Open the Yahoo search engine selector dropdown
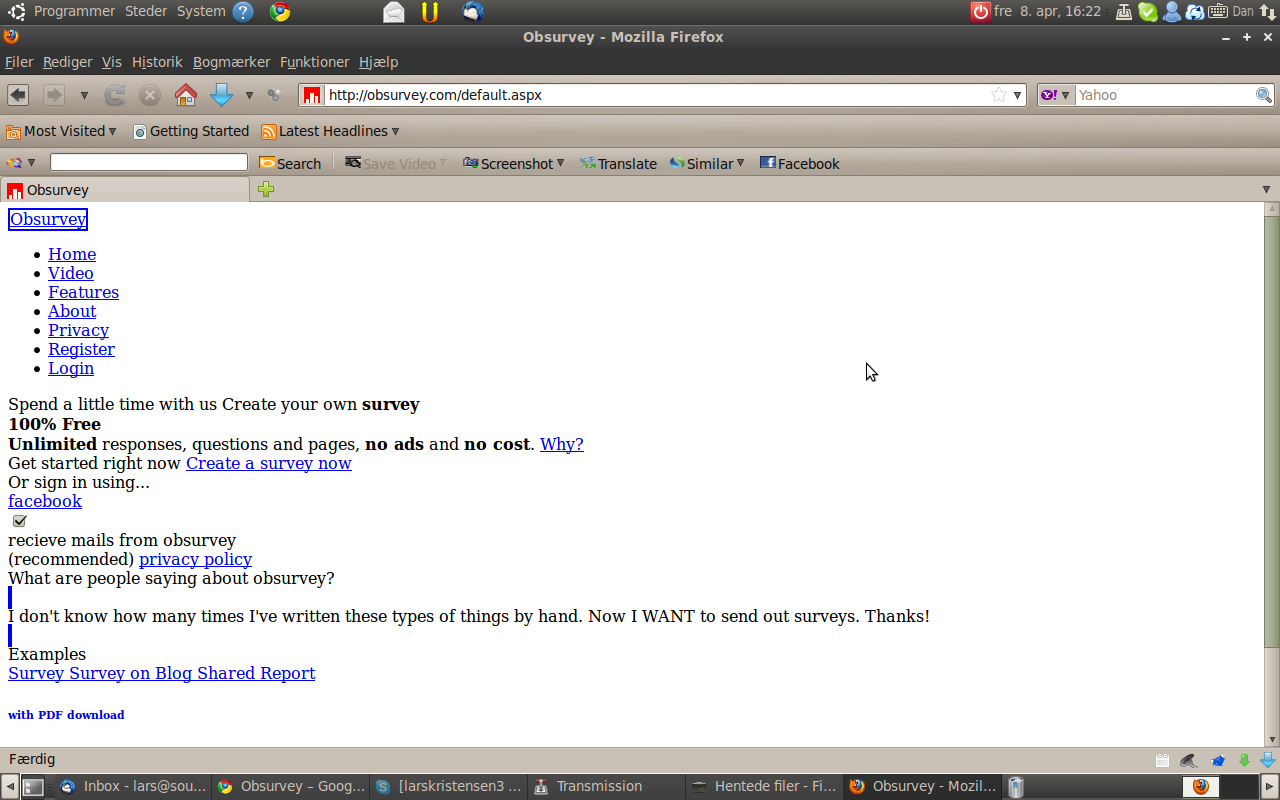This screenshot has height=800, width=1280. tap(1055, 95)
